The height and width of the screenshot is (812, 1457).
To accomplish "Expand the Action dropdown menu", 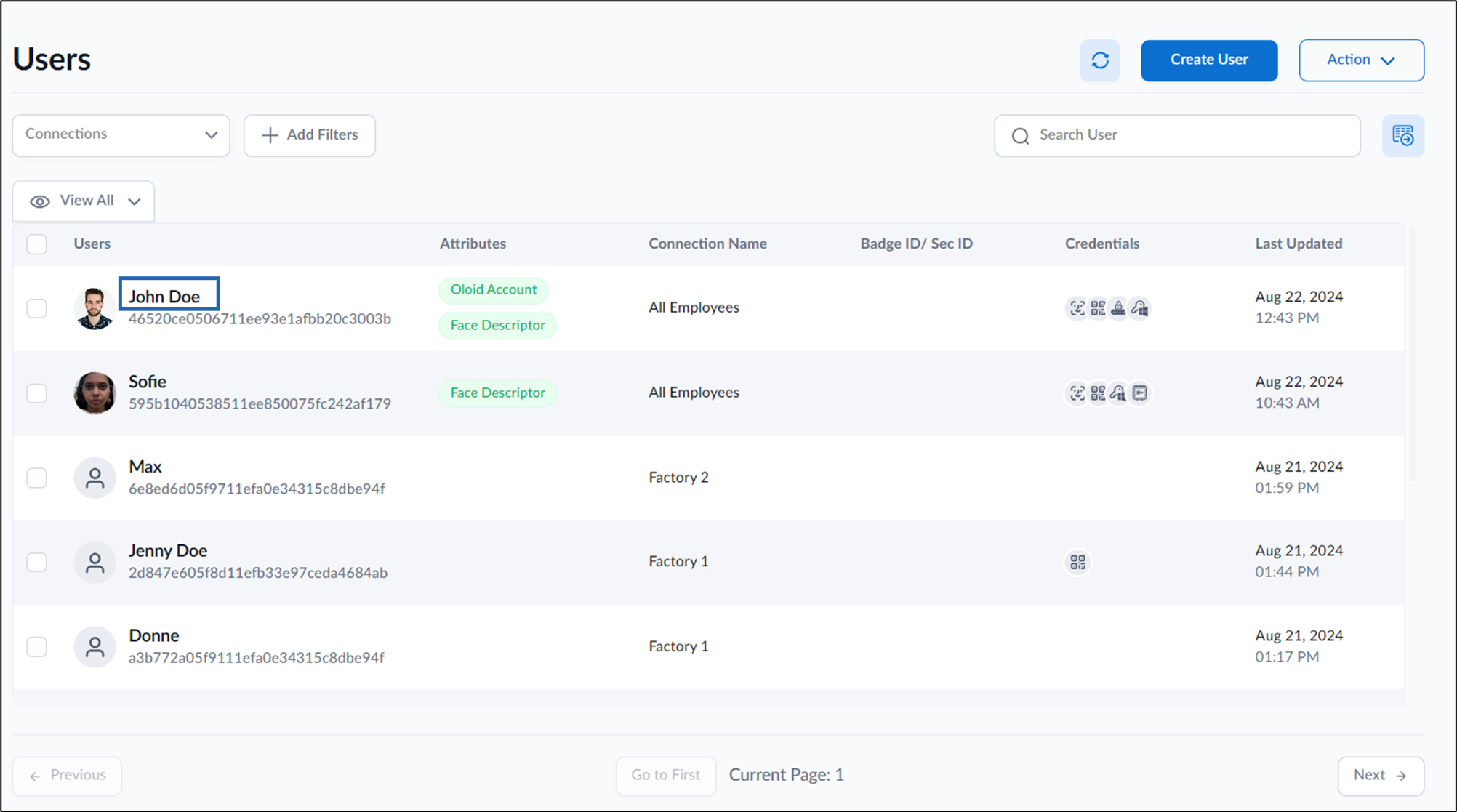I will (x=1361, y=60).
